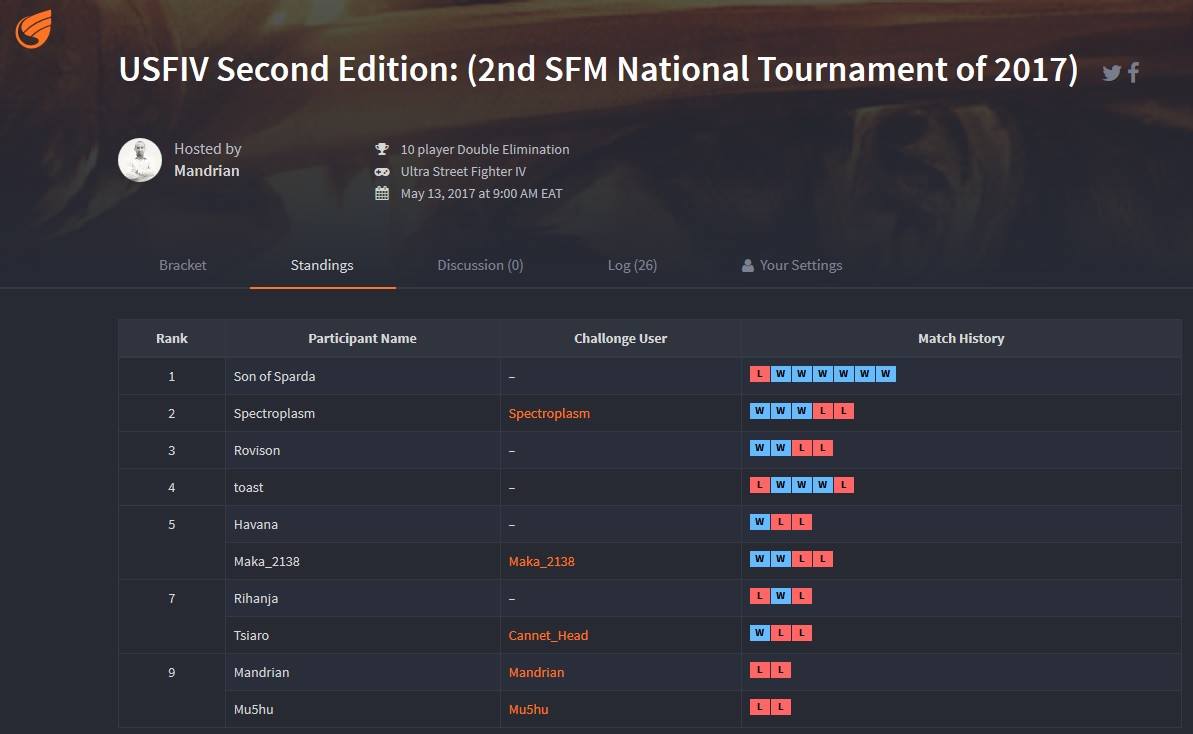Open the Bracket tab

[183, 265]
